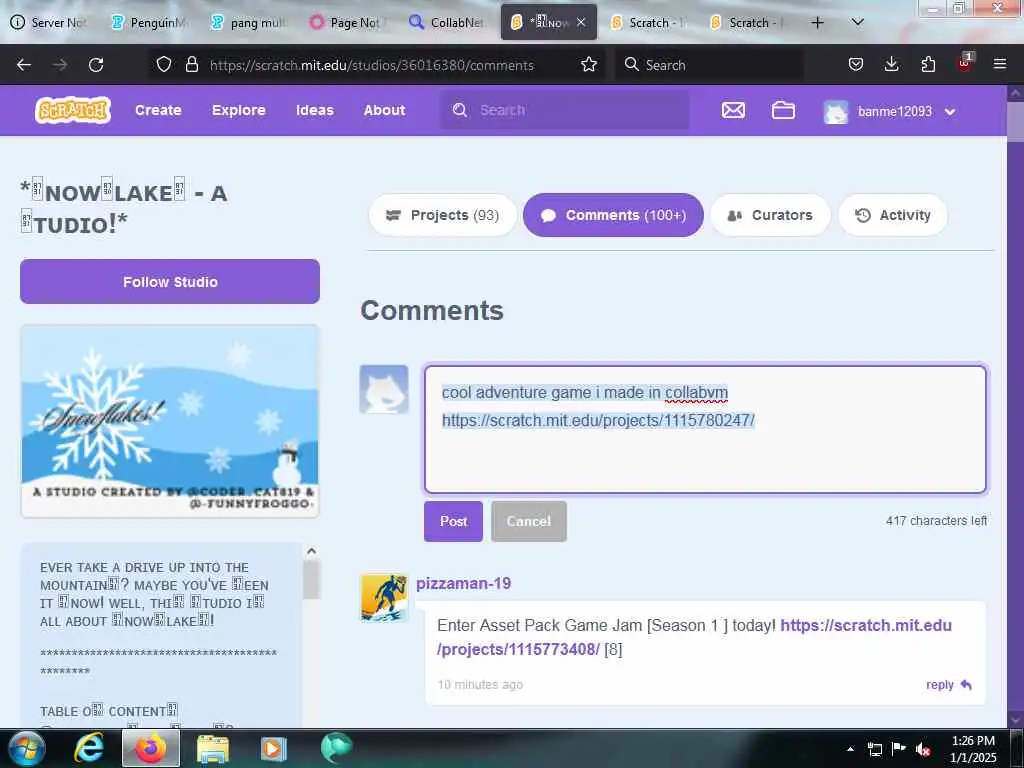Click the "417 characters left" text

(936, 520)
